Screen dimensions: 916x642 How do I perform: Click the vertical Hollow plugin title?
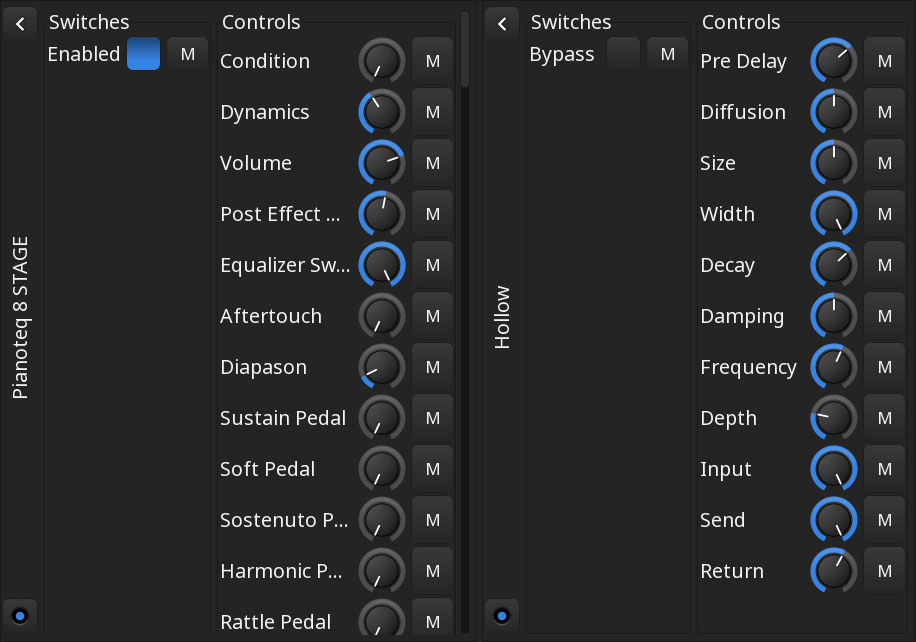point(502,317)
